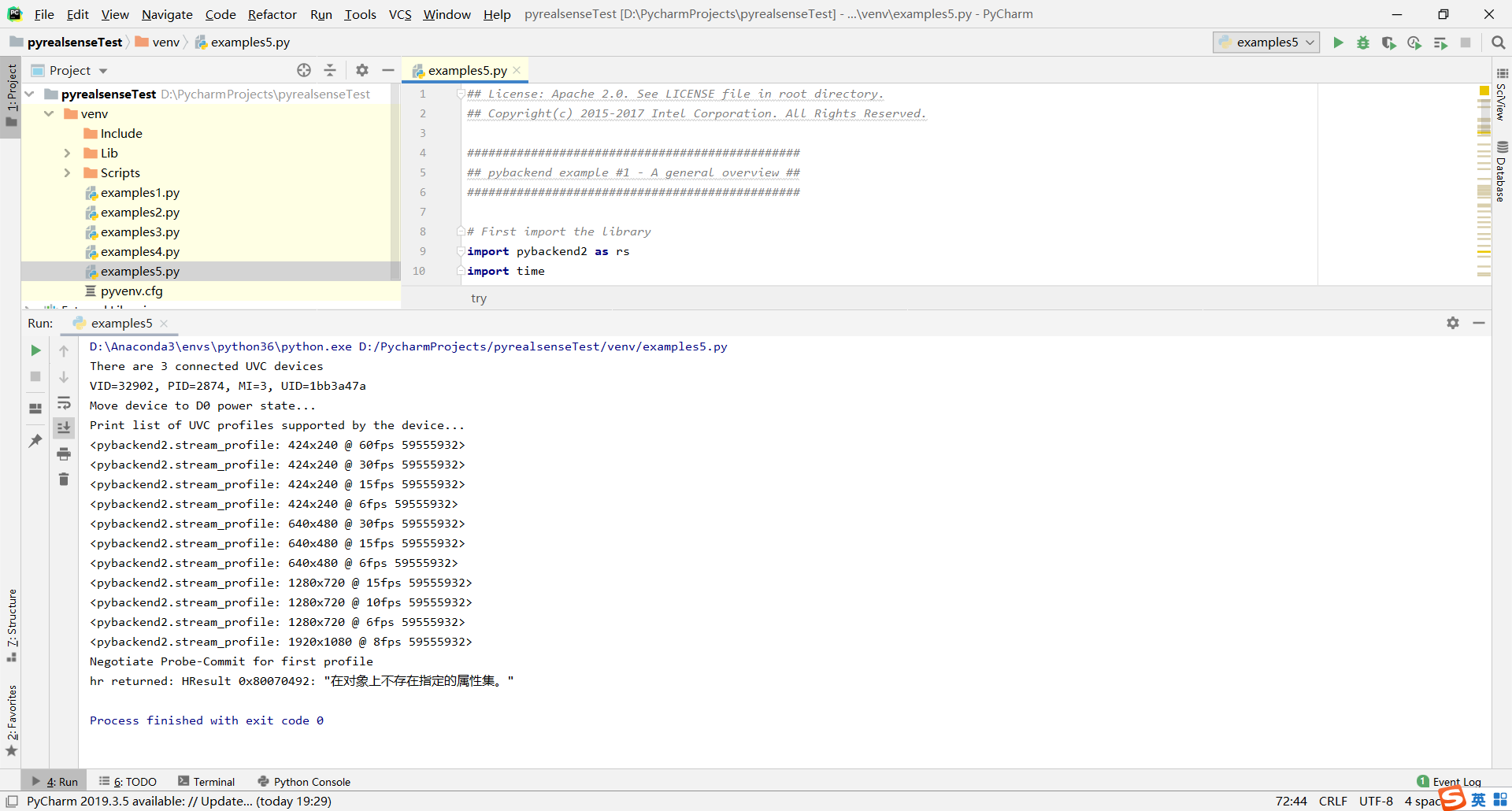Change file encoding UTF-8 in status bar
Viewport: 1512px width, 811px height.
point(1376,802)
